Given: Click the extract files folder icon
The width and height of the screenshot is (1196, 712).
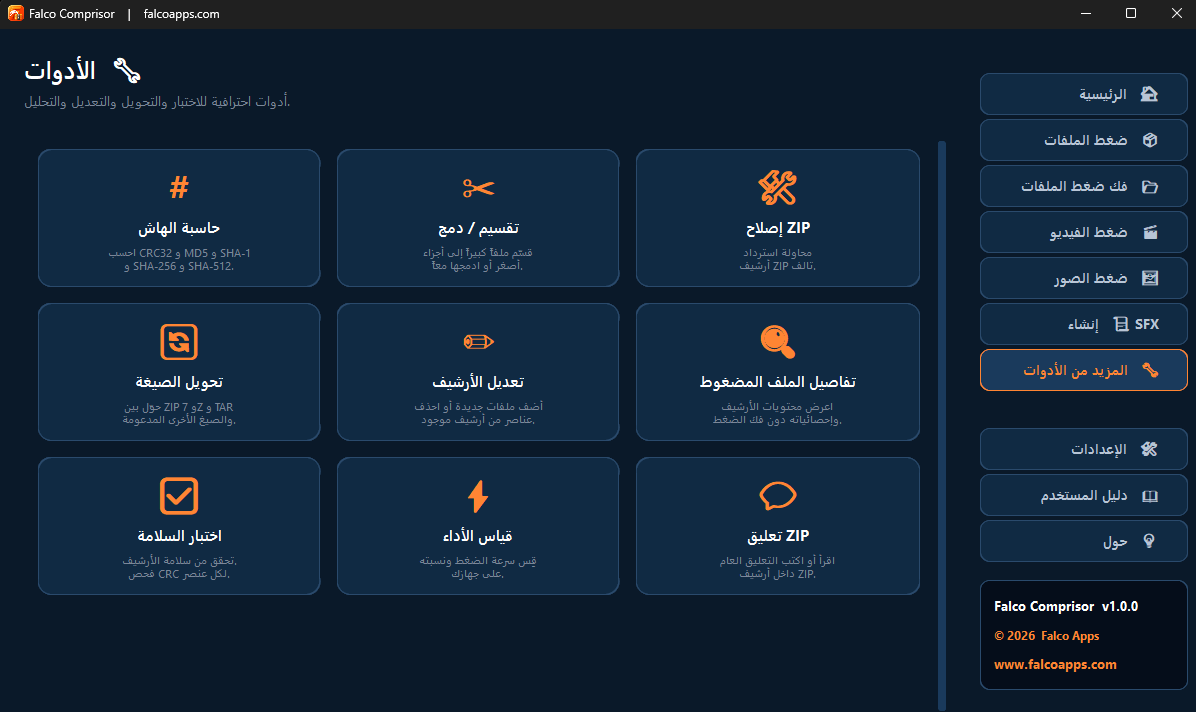Looking at the screenshot, I should click(1149, 186).
